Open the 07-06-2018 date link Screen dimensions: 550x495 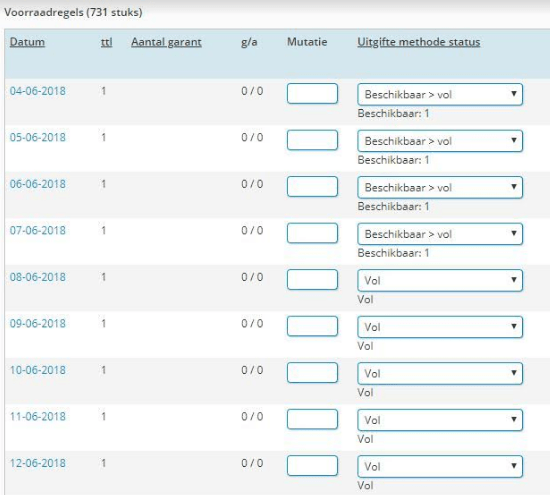[x=38, y=230]
